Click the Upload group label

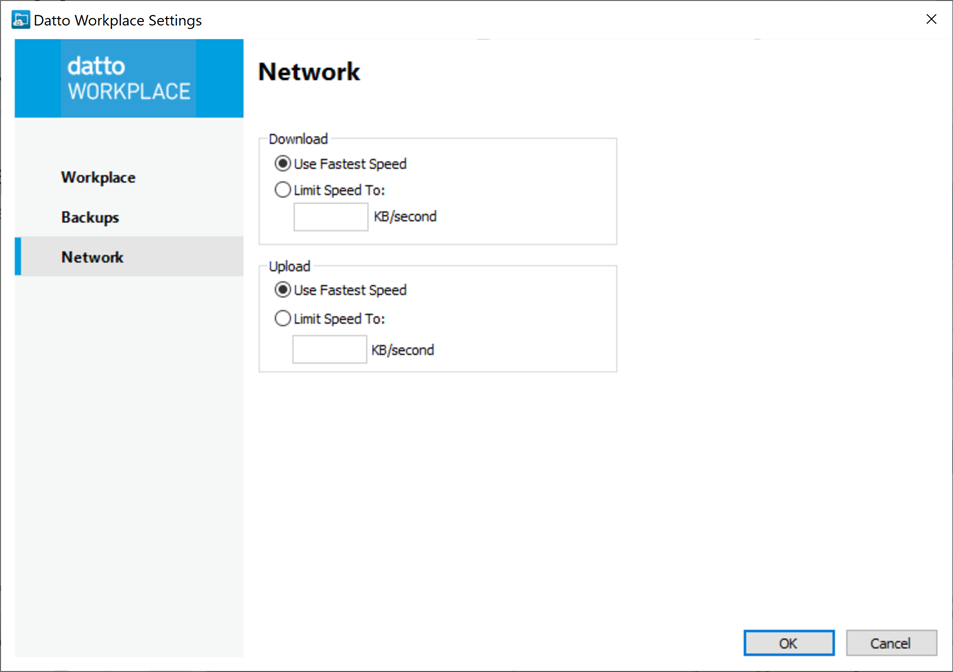tap(290, 266)
